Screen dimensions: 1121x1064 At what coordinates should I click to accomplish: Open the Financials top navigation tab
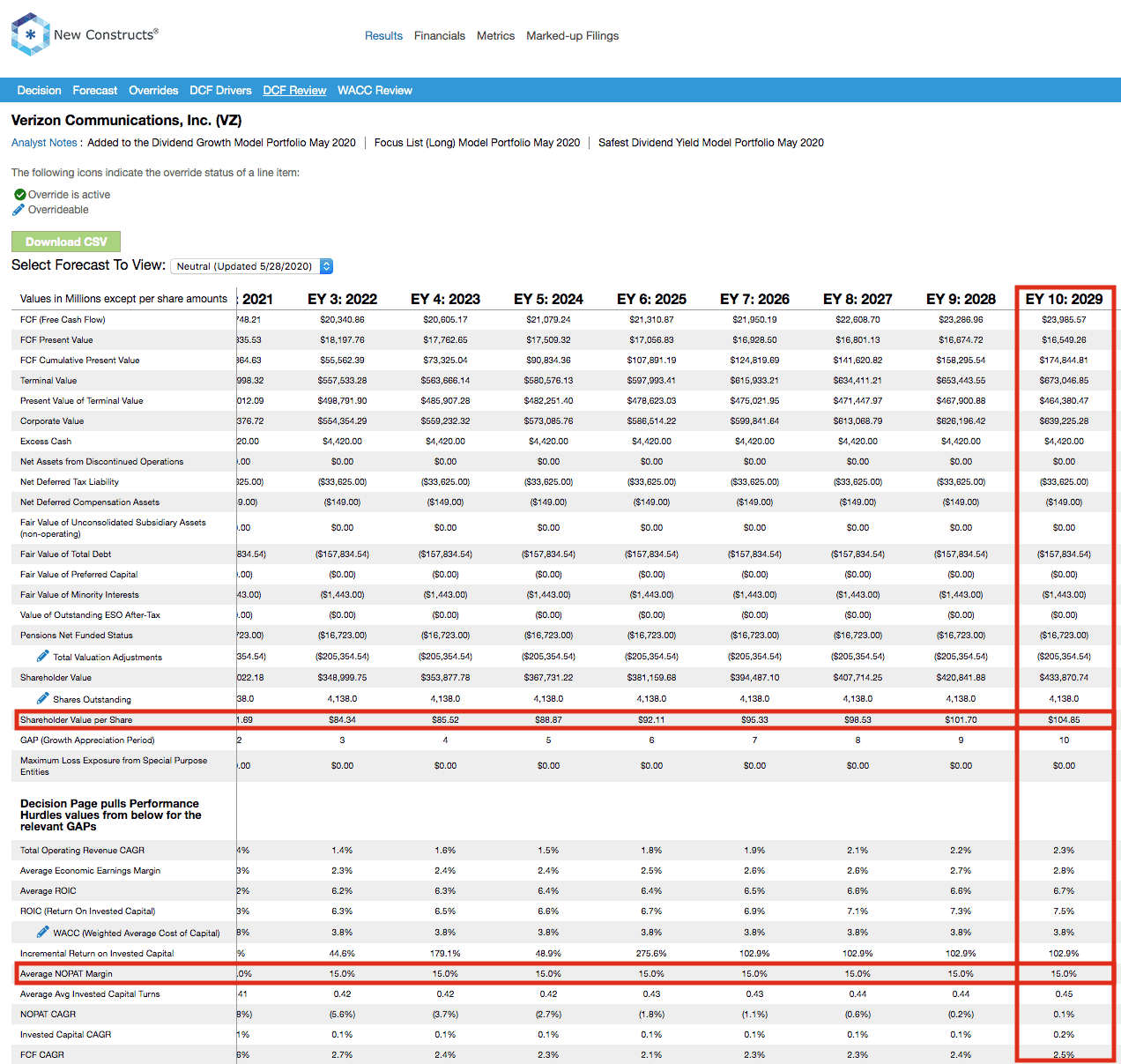(440, 36)
